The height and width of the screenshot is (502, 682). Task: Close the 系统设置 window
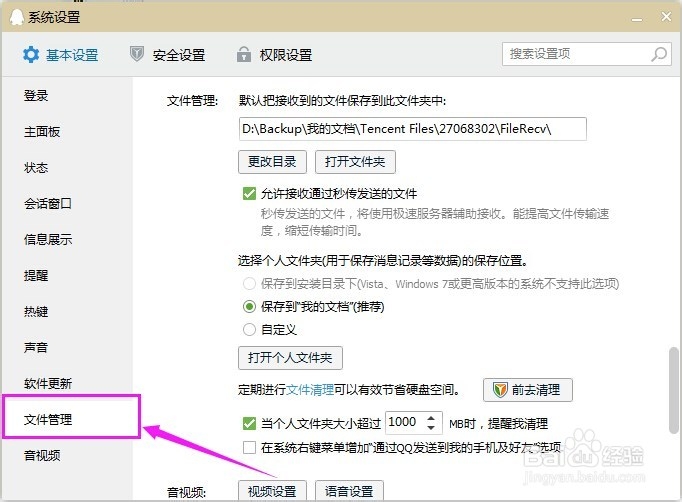666,17
